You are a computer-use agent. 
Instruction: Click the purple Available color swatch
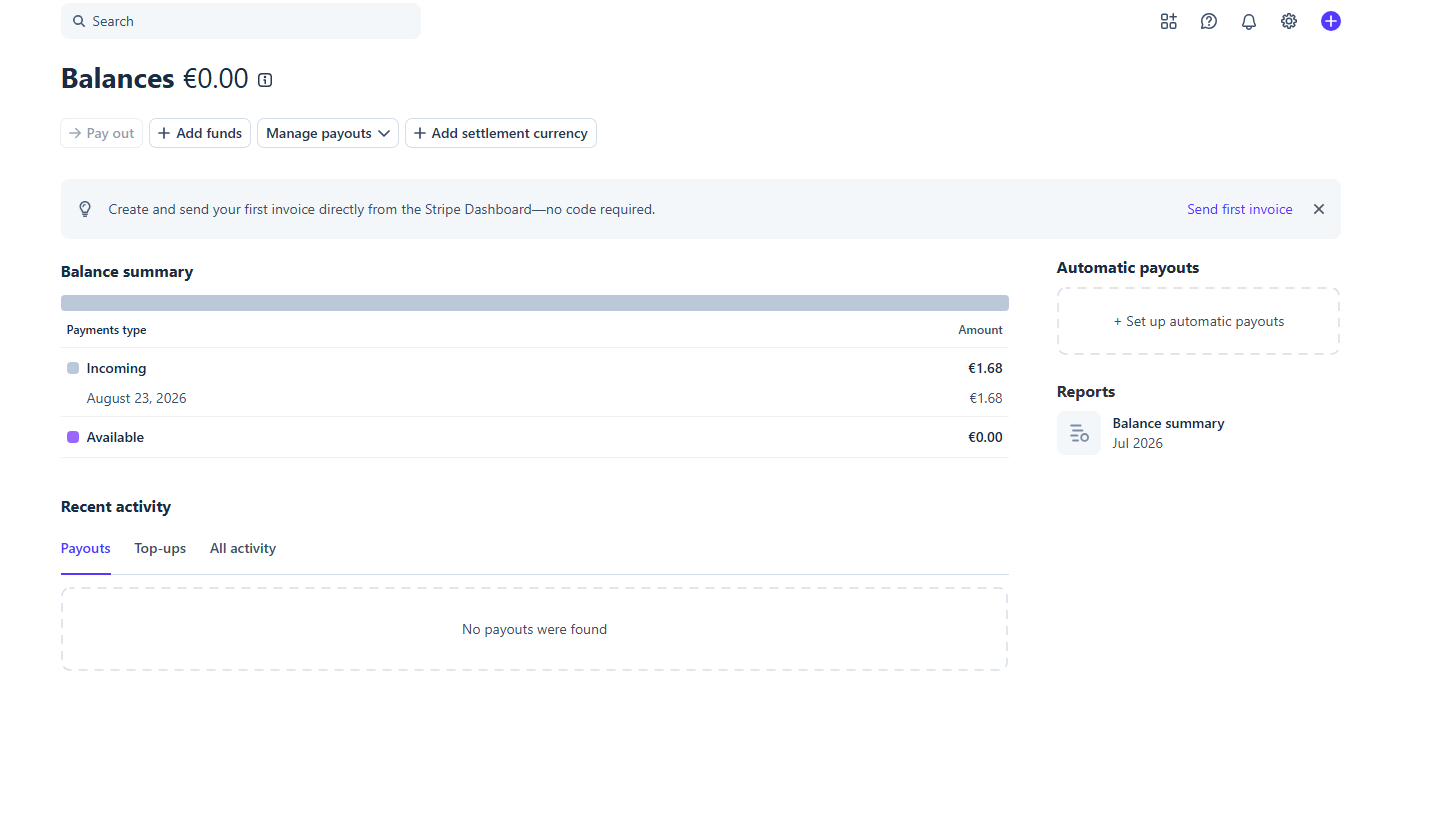(73, 437)
